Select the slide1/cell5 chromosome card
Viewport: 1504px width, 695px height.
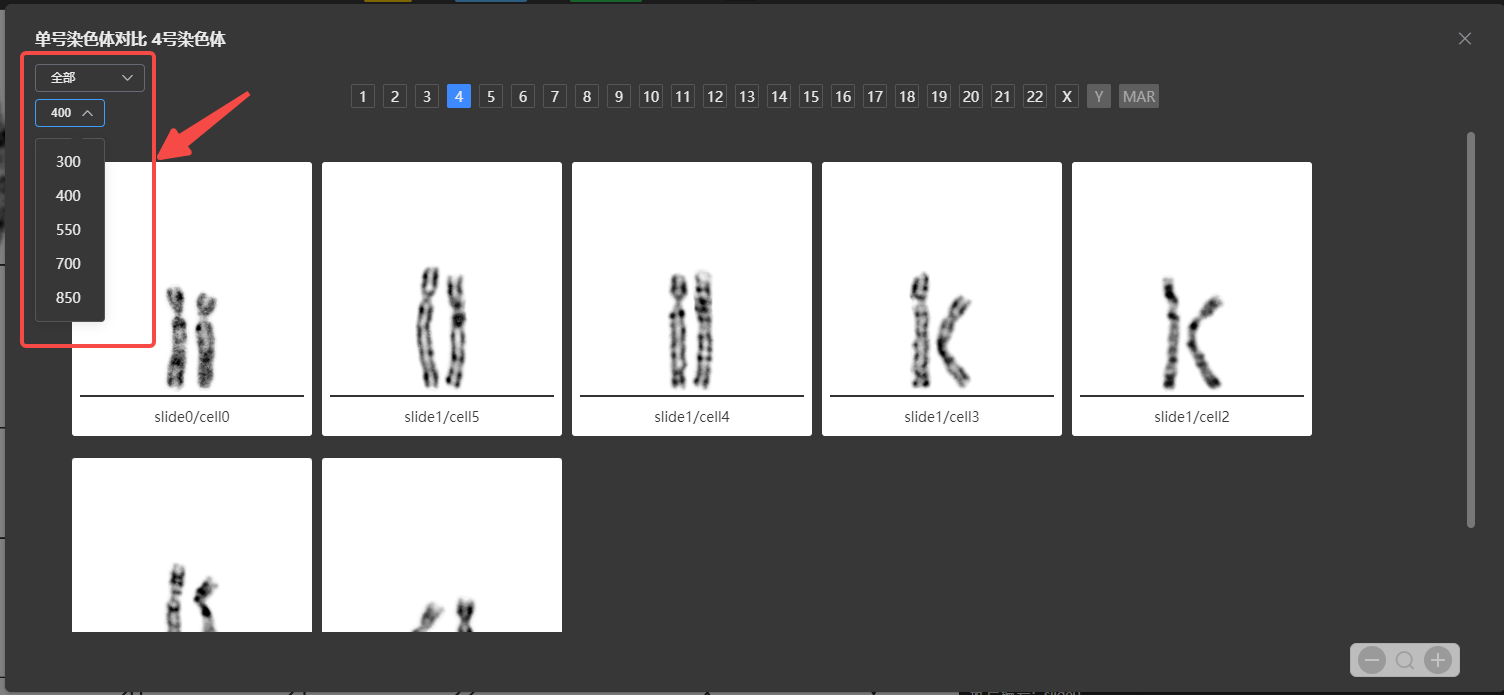coord(441,300)
